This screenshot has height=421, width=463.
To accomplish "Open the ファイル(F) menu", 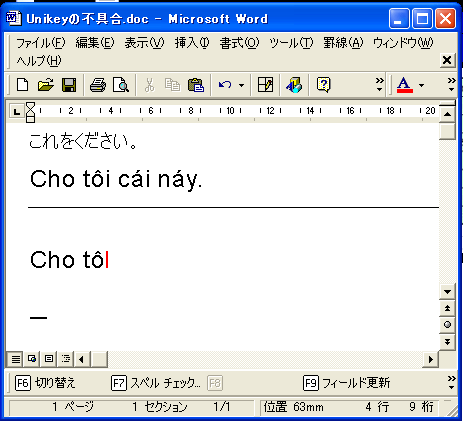I will pyautogui.click(x=41, y=43).
